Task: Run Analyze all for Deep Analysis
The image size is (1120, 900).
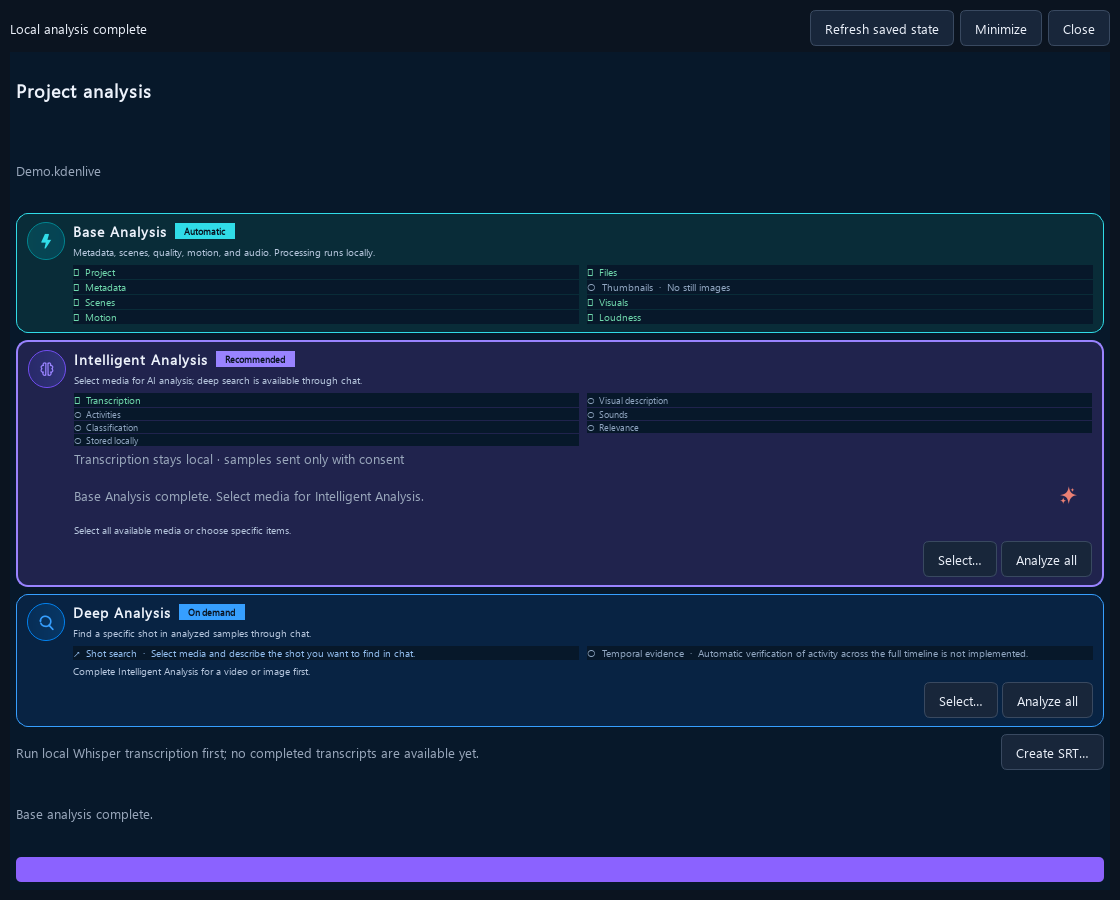Action: coord(1047,700)
